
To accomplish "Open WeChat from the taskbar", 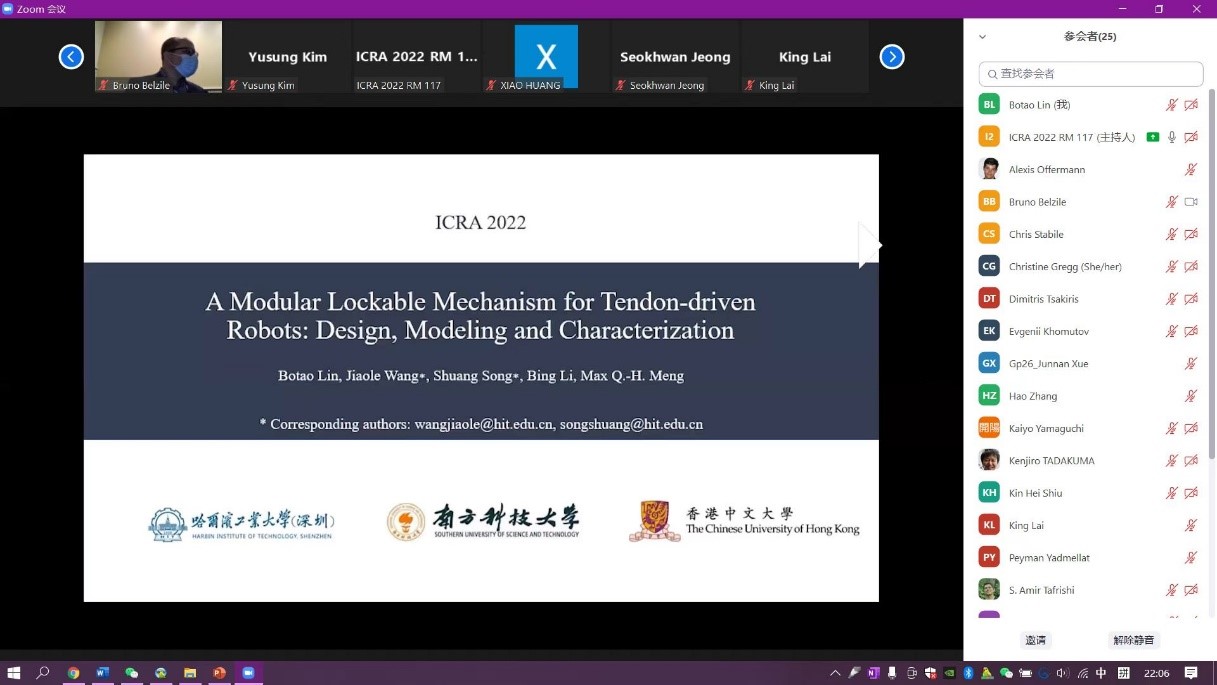I will (132, 673).
